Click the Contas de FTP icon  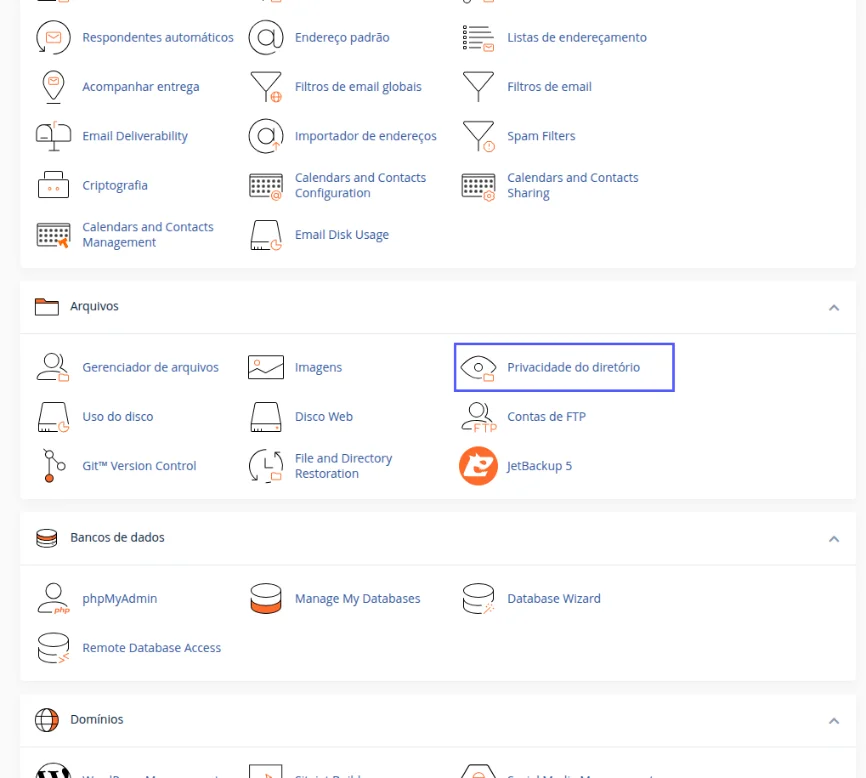(x=479, y=417)
